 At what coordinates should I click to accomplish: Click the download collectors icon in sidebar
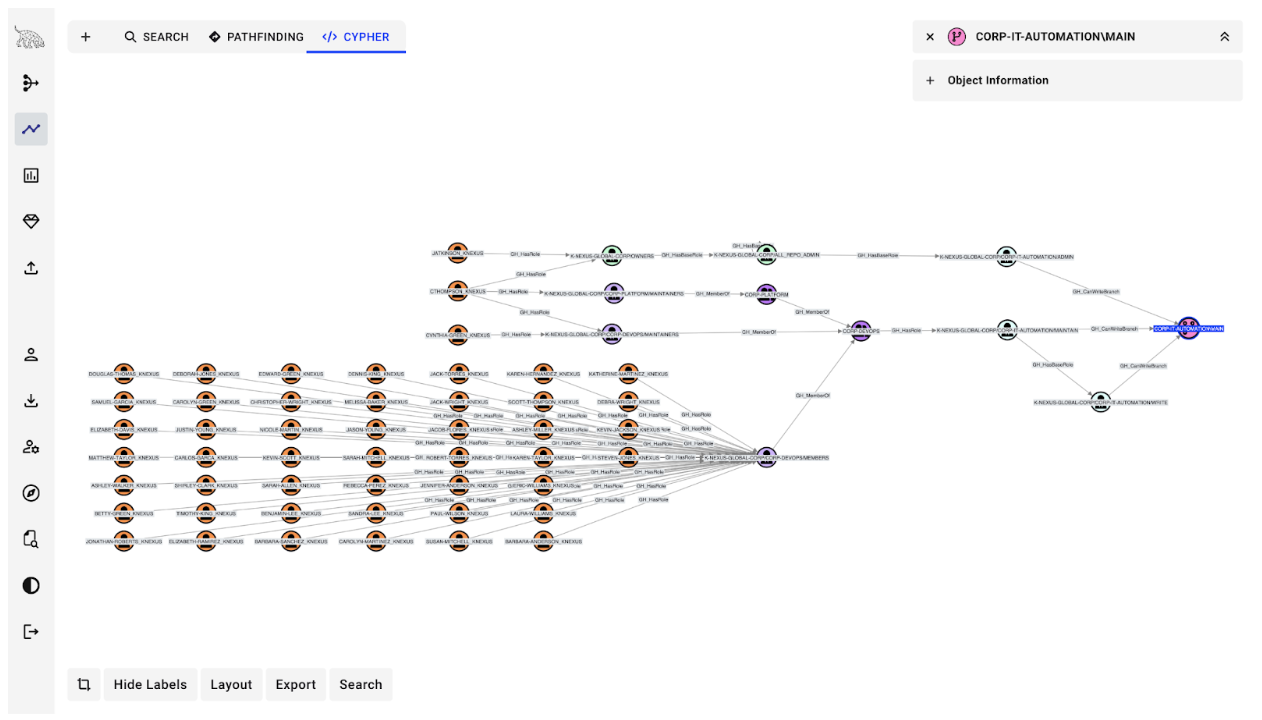[x=31, y=401]
